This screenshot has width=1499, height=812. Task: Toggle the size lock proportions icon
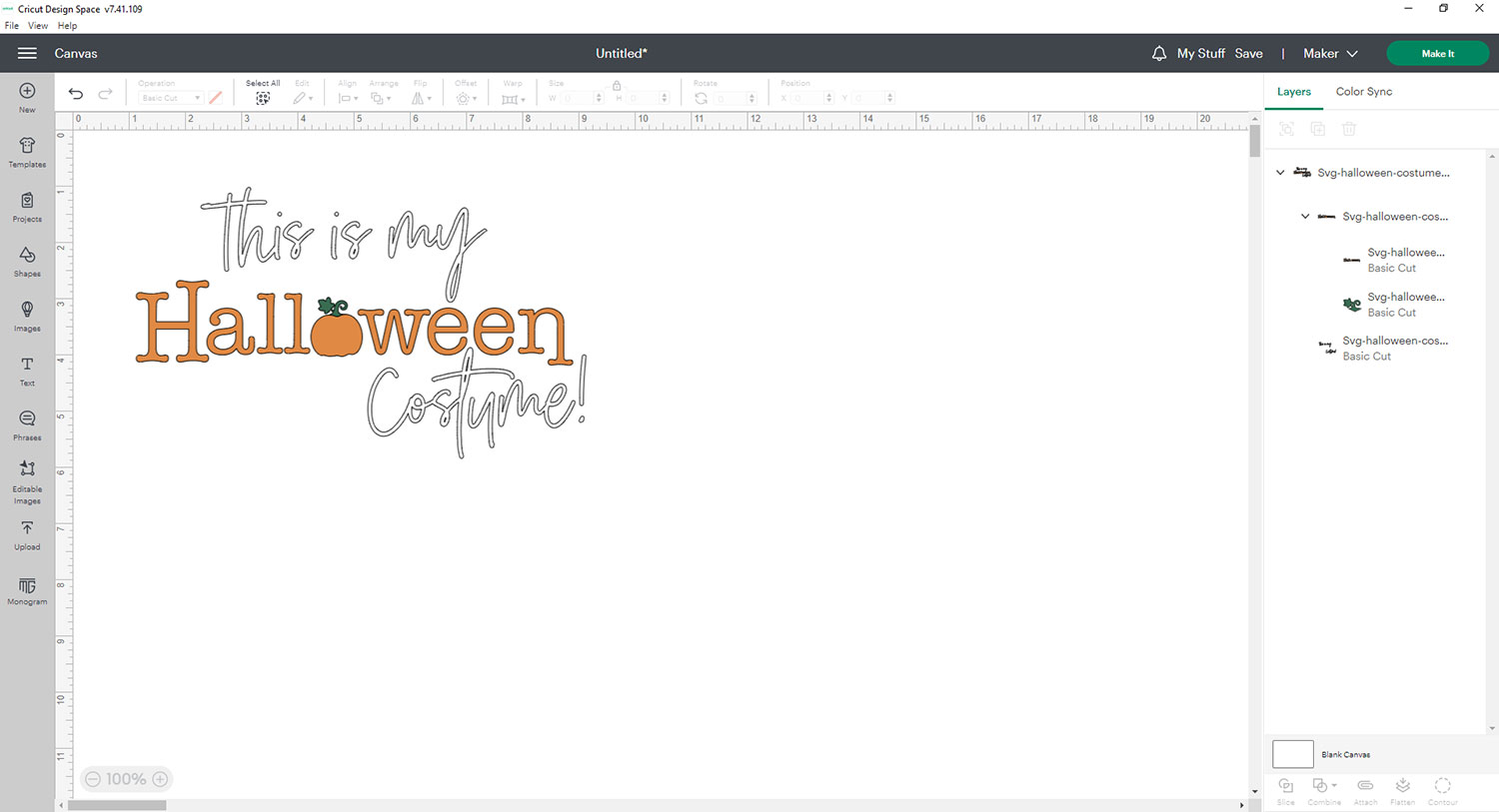(617, 85)
